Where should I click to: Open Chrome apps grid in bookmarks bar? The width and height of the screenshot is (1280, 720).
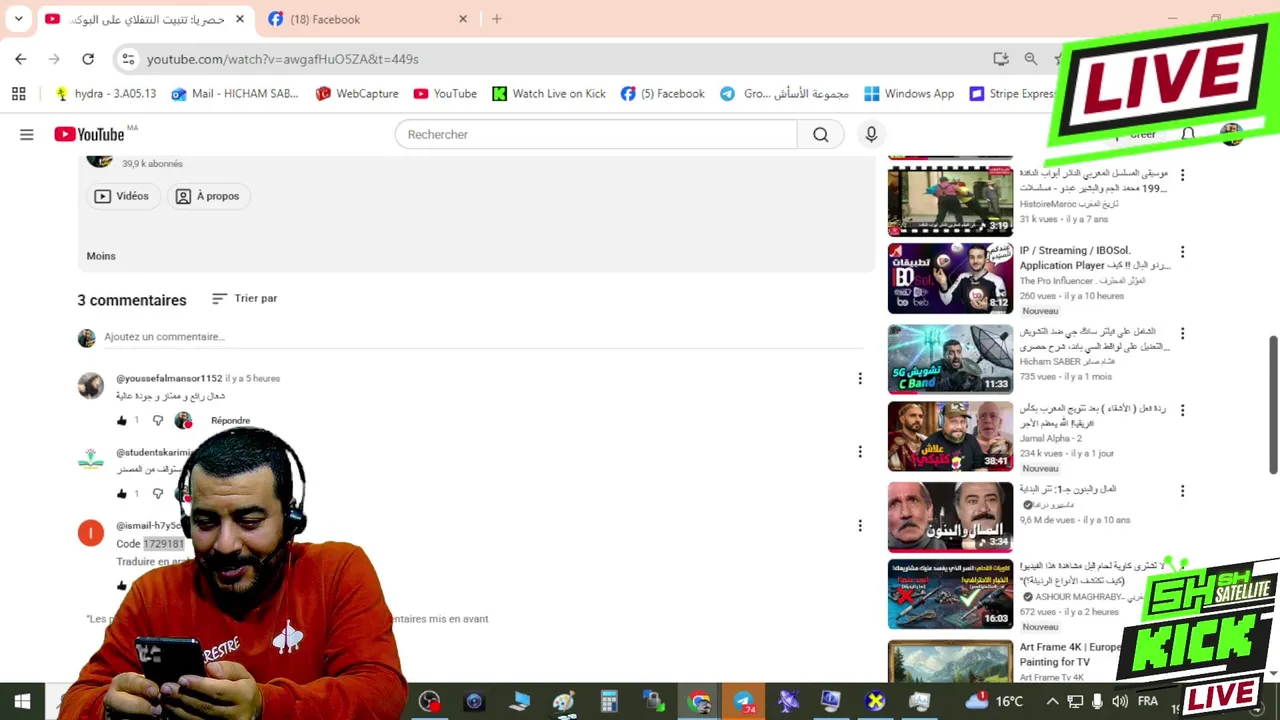click(18, 93)
